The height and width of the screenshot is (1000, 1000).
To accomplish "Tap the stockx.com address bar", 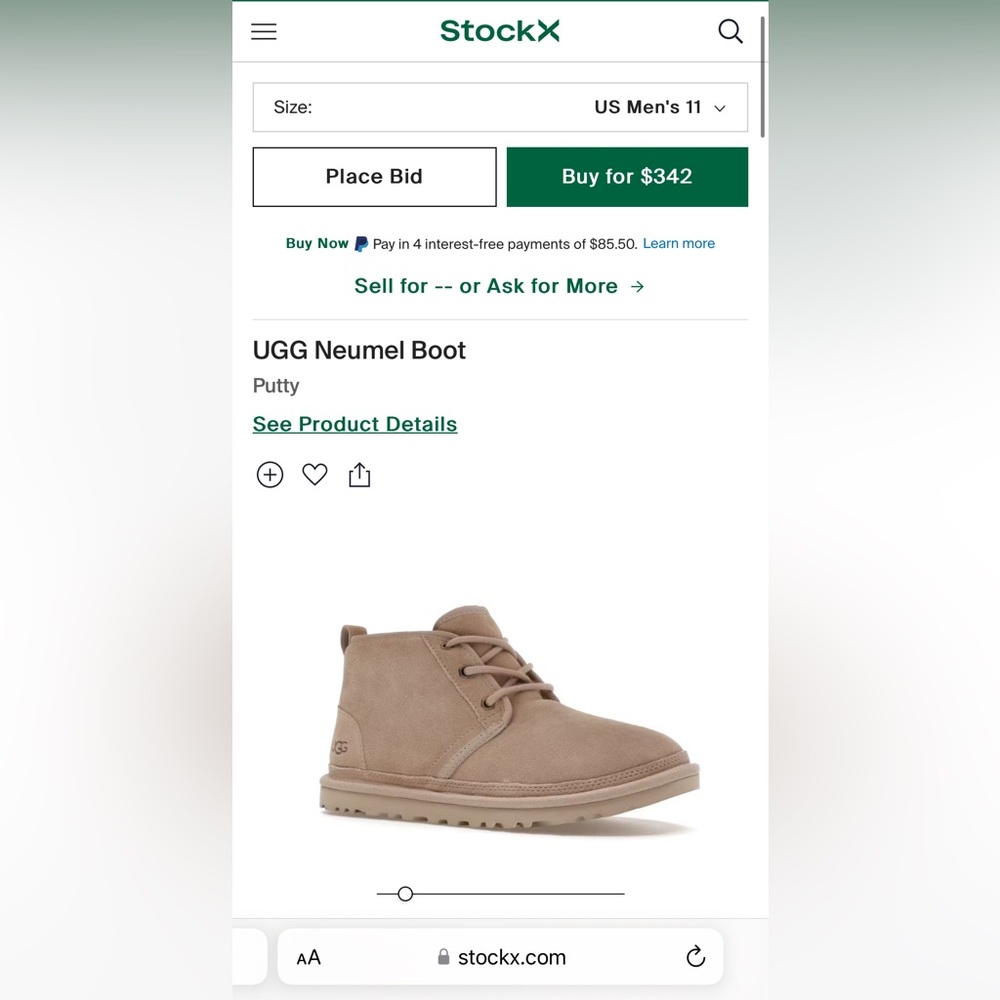I will tap(502, 958).
